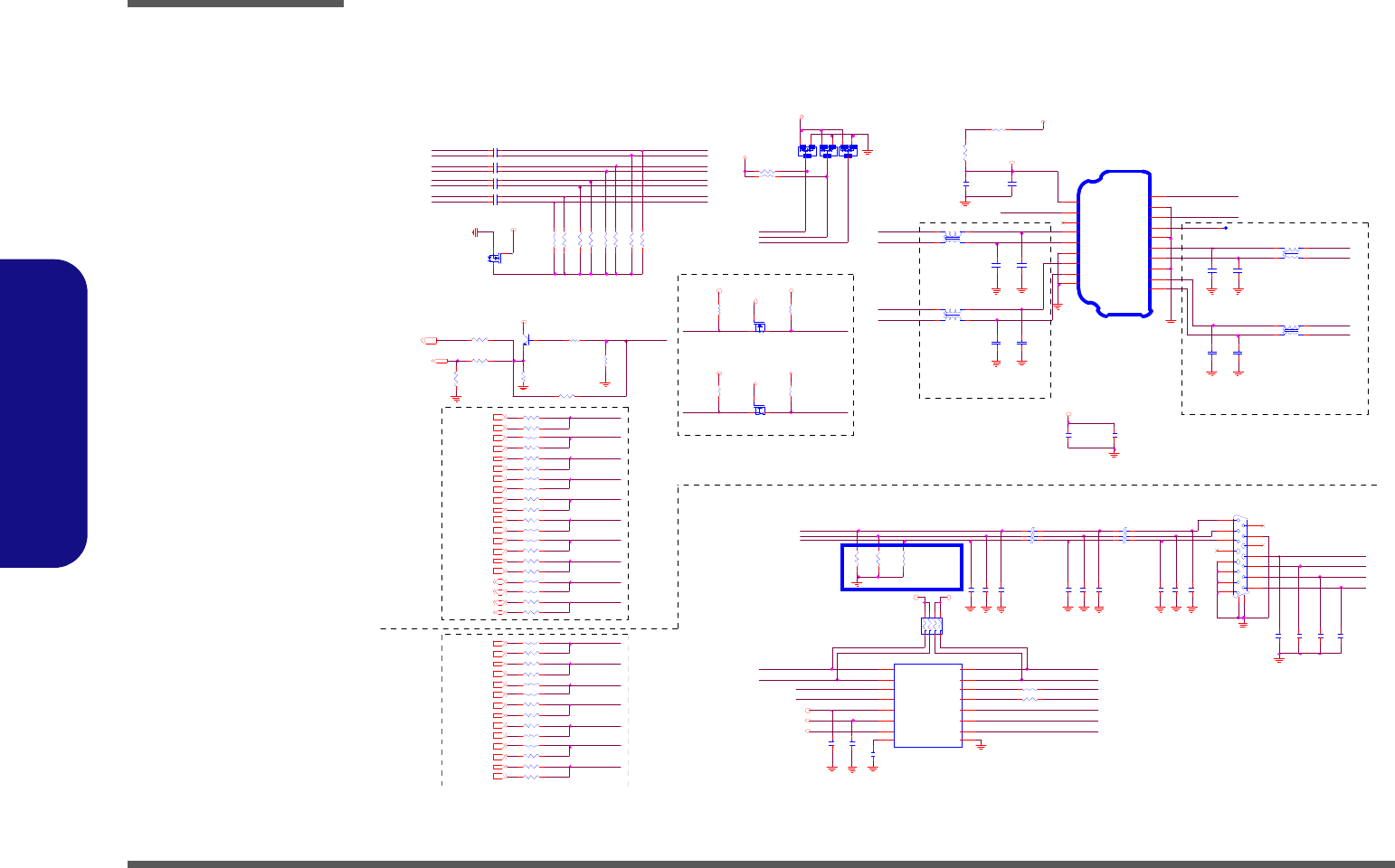Click the leftmost dual-diode package at top
The width and height of the screenshot is (1395, 868).
807,151
